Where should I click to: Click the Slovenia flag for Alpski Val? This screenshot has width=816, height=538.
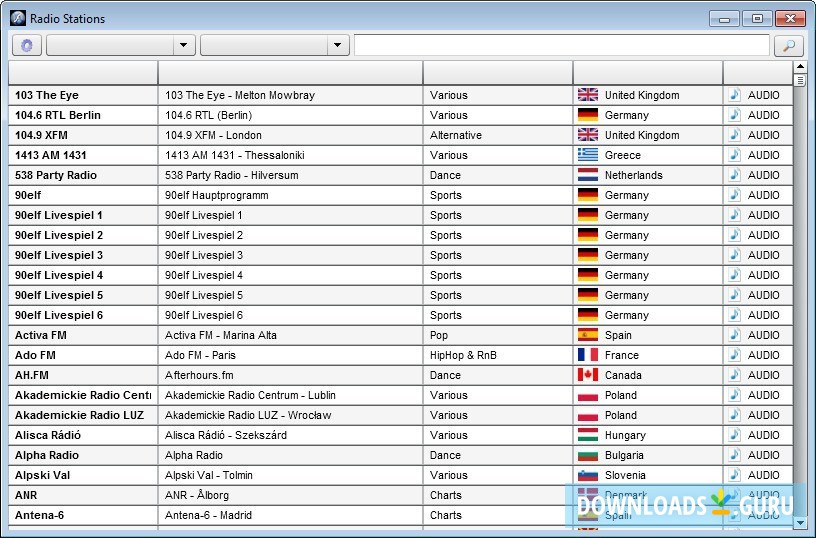coord(588,475)
